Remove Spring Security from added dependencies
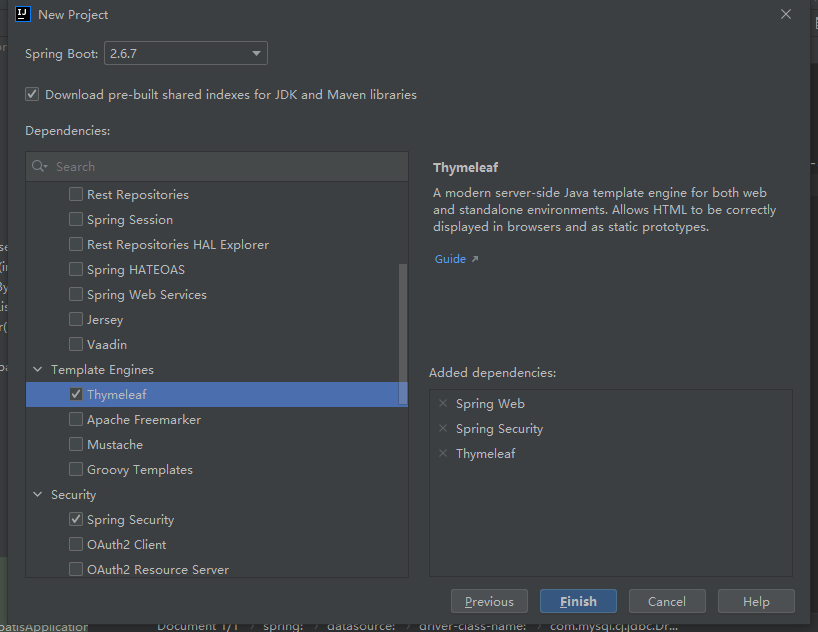The image size is (818, 632). [x=443, y=428]
